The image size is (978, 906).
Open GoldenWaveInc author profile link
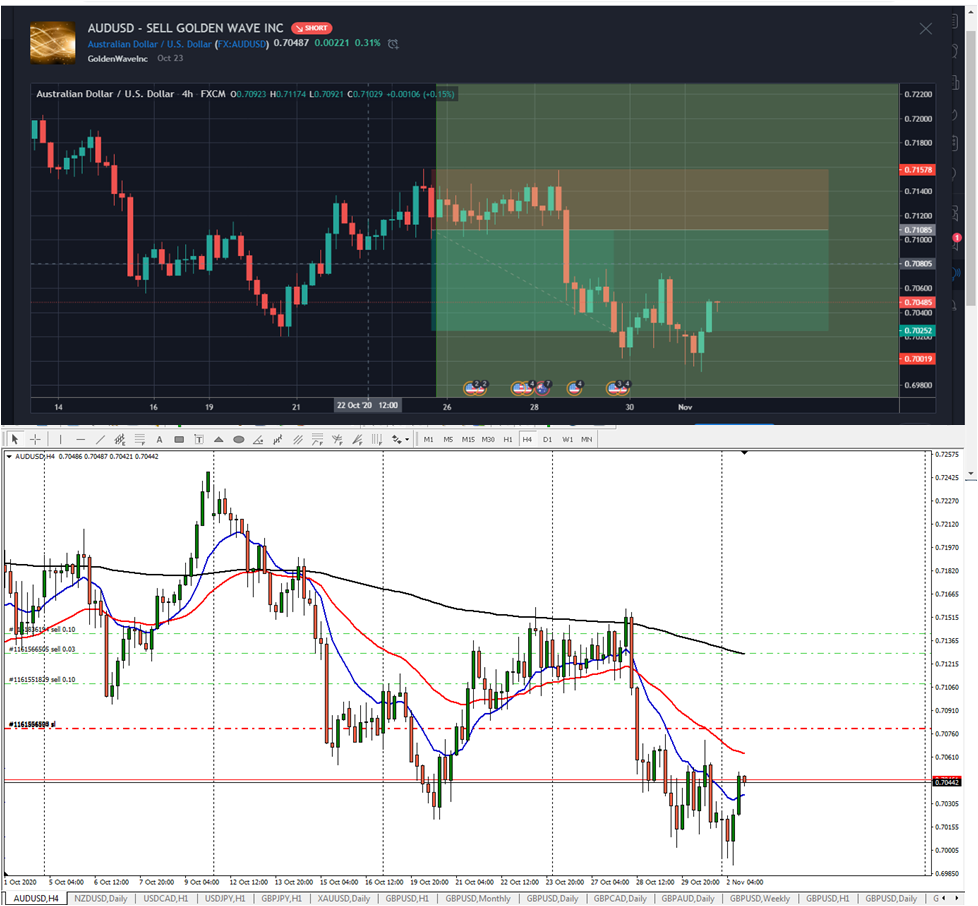118,58
